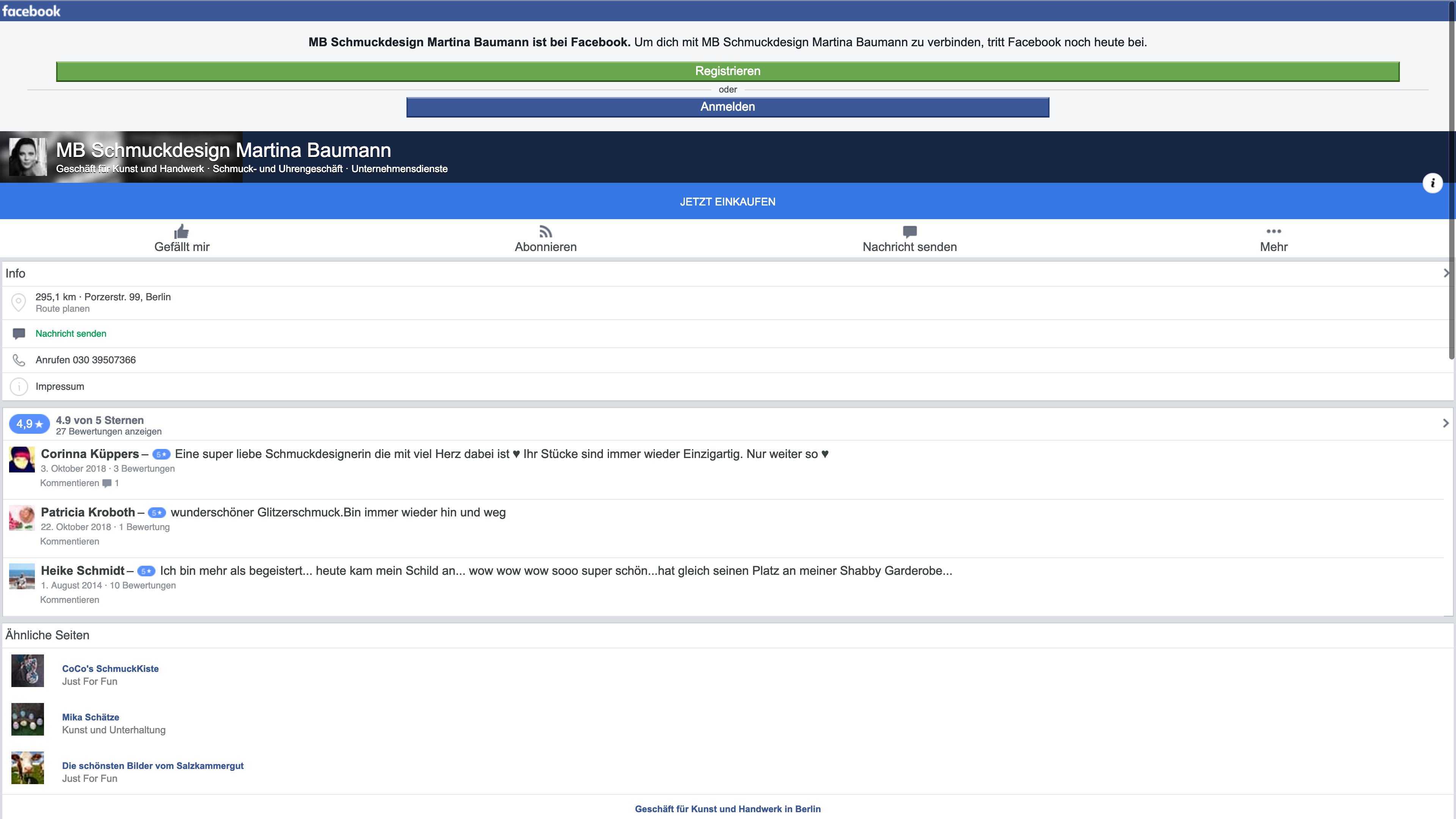Click Anrufen 030 39507366
This screenshot has width=1456, height=819.
85,360
